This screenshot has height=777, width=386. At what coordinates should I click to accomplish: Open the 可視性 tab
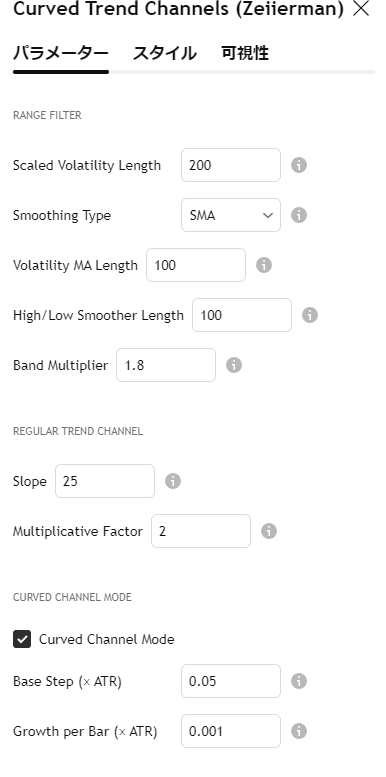coord(245,54)
